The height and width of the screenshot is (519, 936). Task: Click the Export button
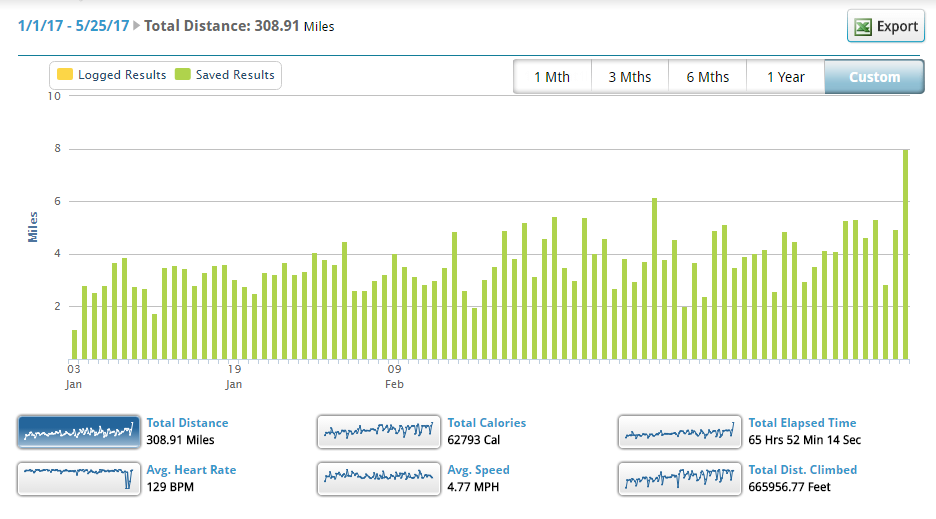click(885, 27)
